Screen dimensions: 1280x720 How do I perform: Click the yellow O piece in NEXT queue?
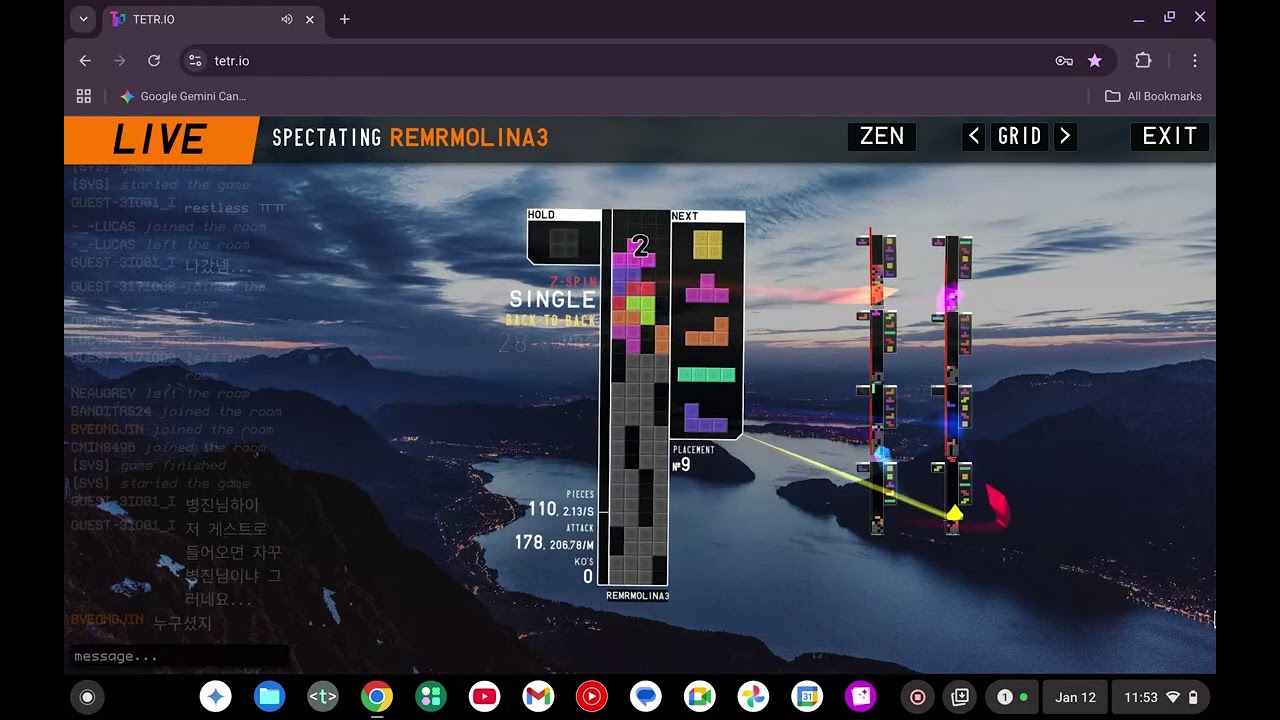tap(707, 245)
